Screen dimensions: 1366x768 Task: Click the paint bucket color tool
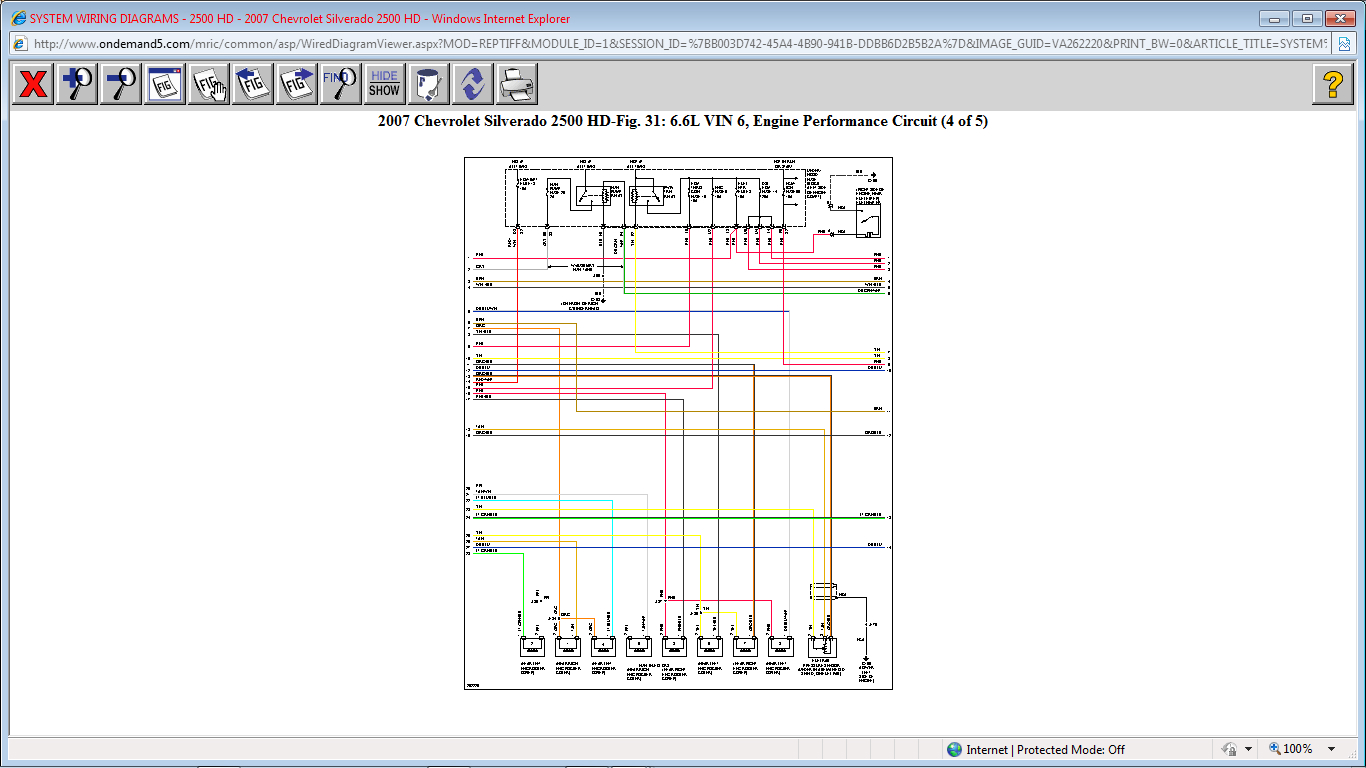tap(428, 84)
